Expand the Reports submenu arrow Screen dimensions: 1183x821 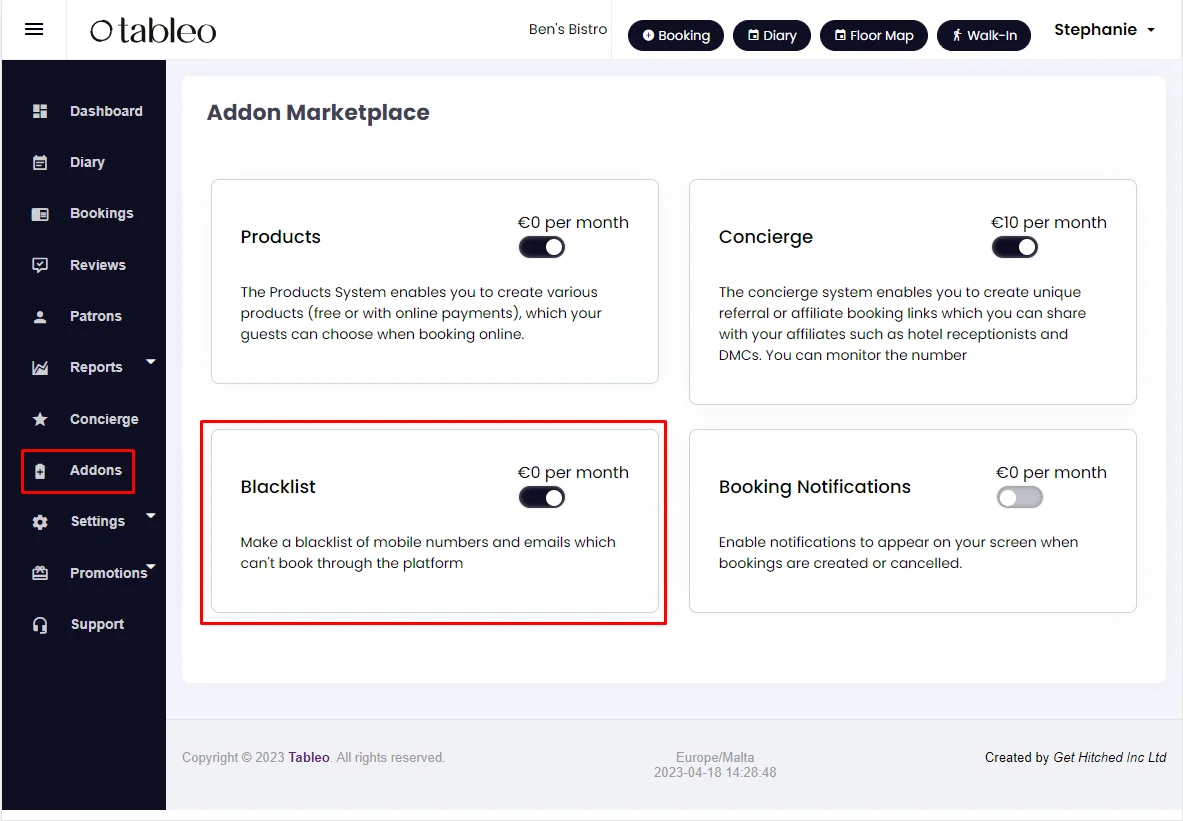(x=151, y=361)
